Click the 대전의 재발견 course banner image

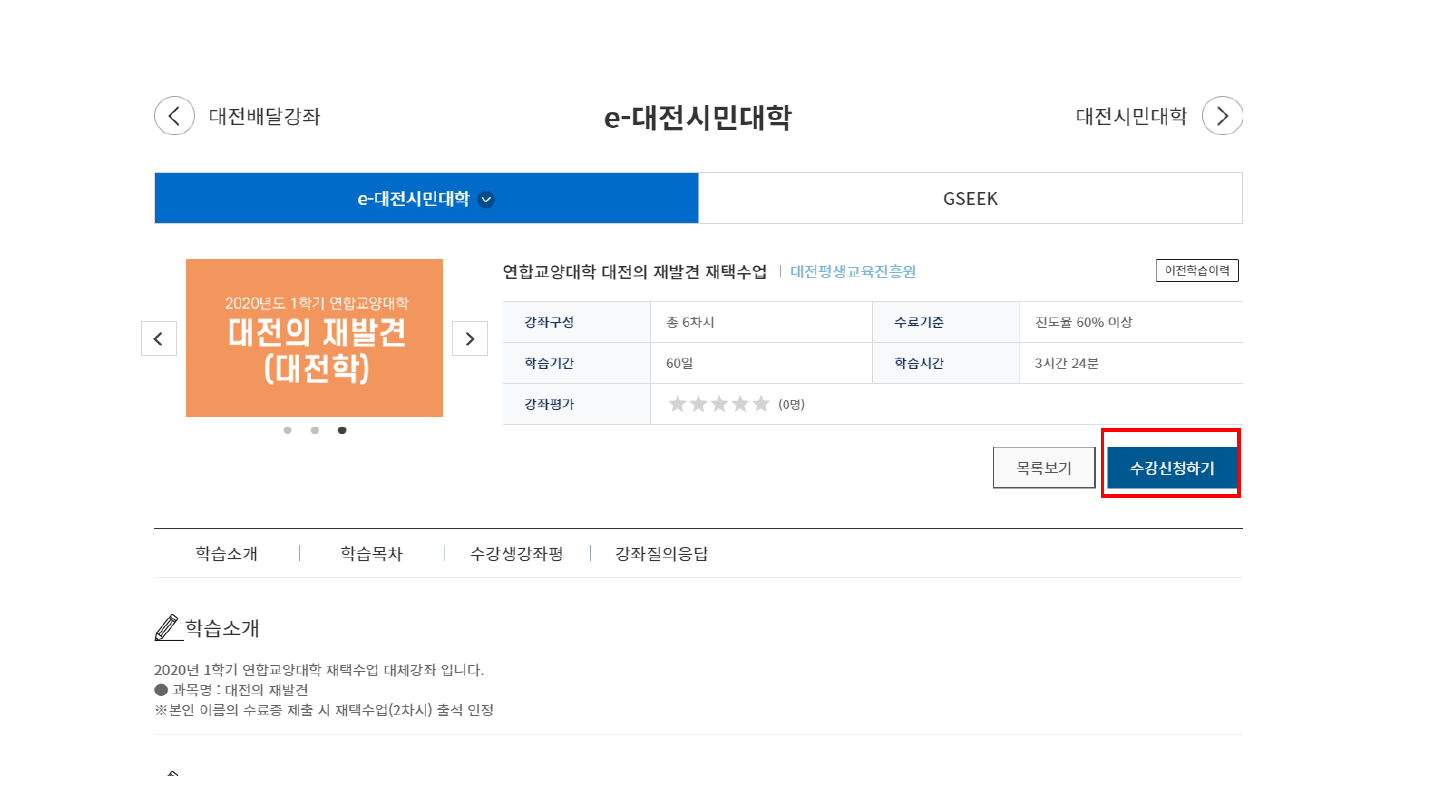click(314, 338)
